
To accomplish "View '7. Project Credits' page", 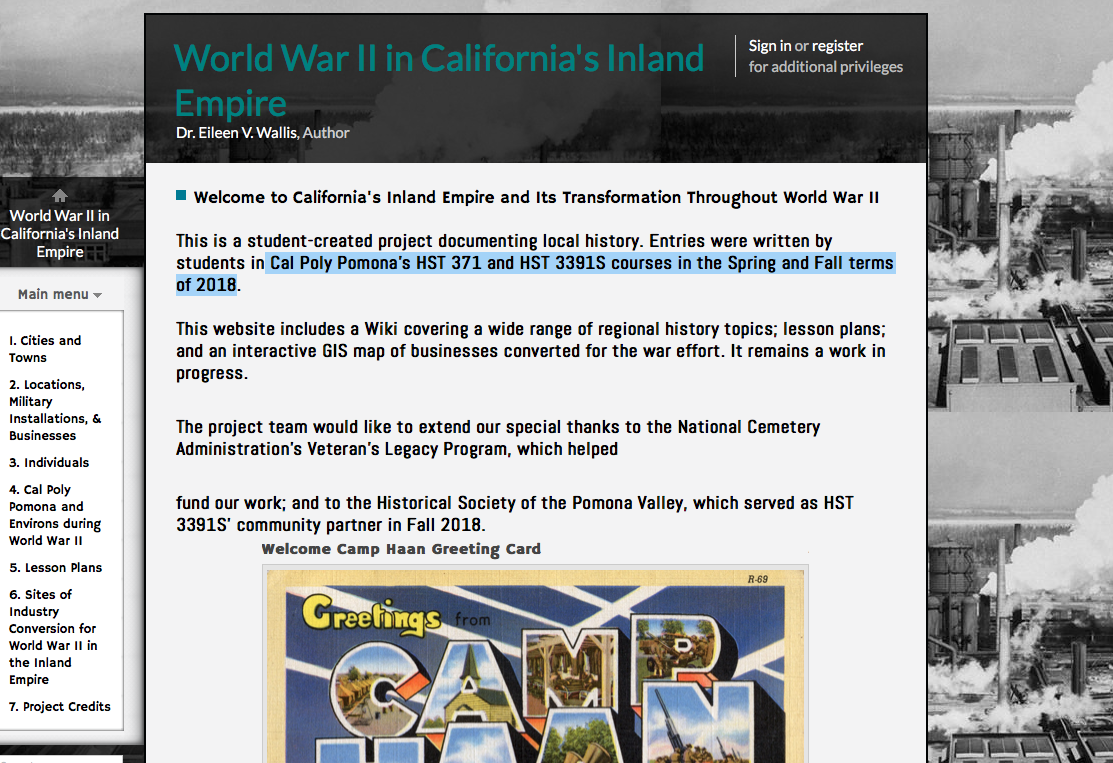I will tap(60, 706).
